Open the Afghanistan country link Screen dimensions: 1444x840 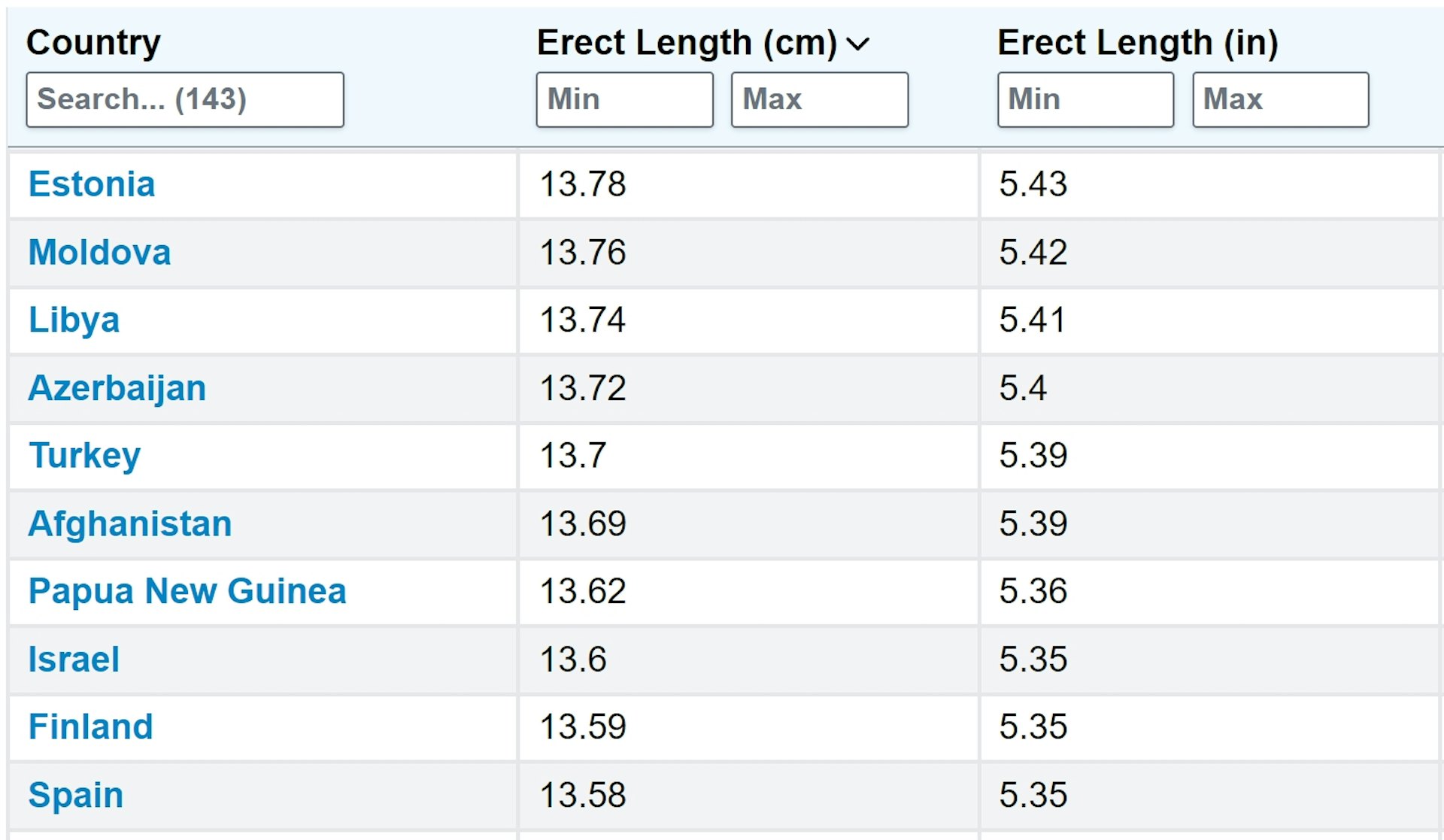pyautogui.click(x=129, y=523)
